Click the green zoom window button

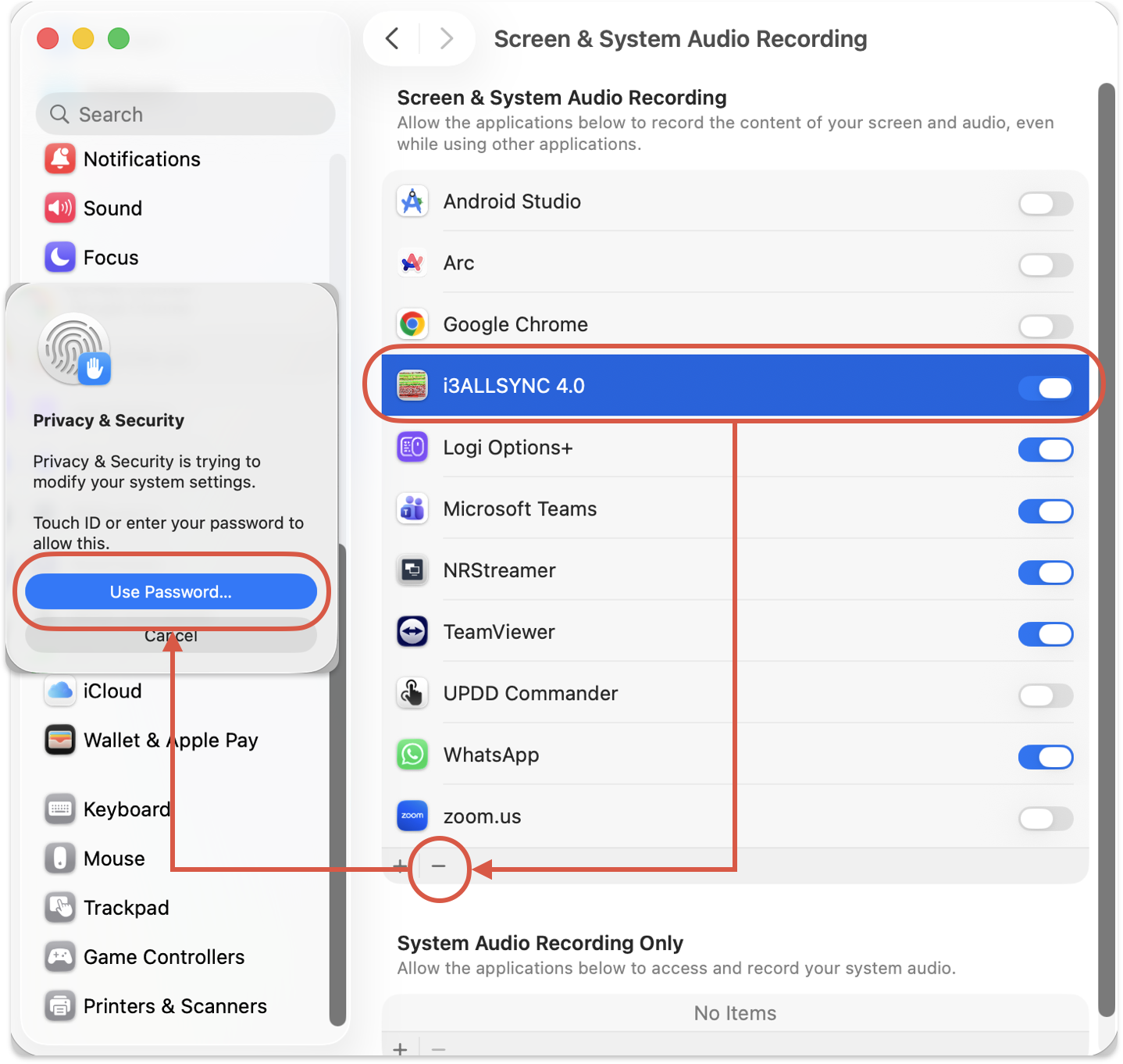tap(119, 38)
